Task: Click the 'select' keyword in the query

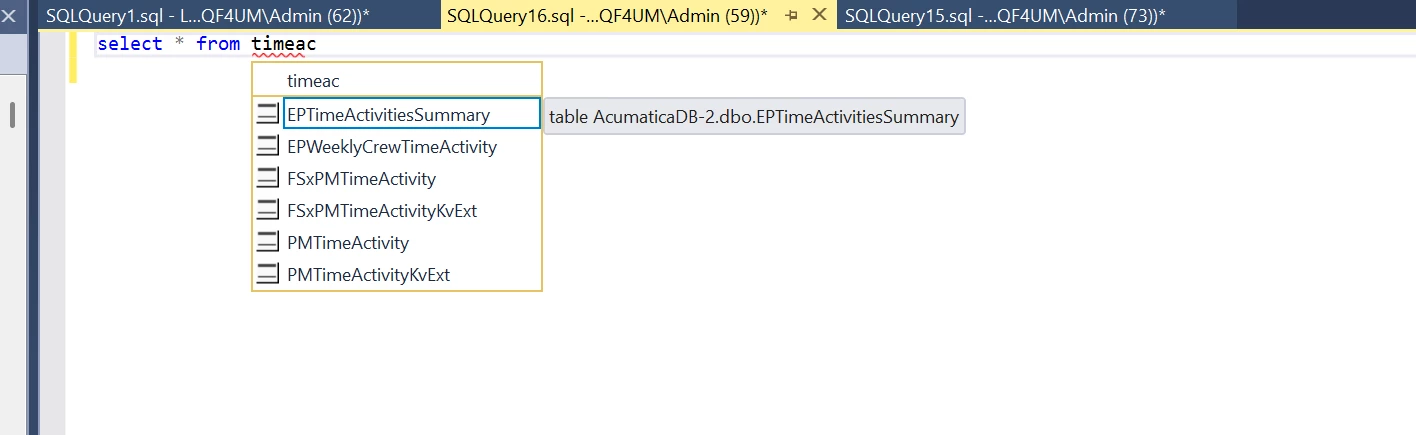Action: click(130, 44)
